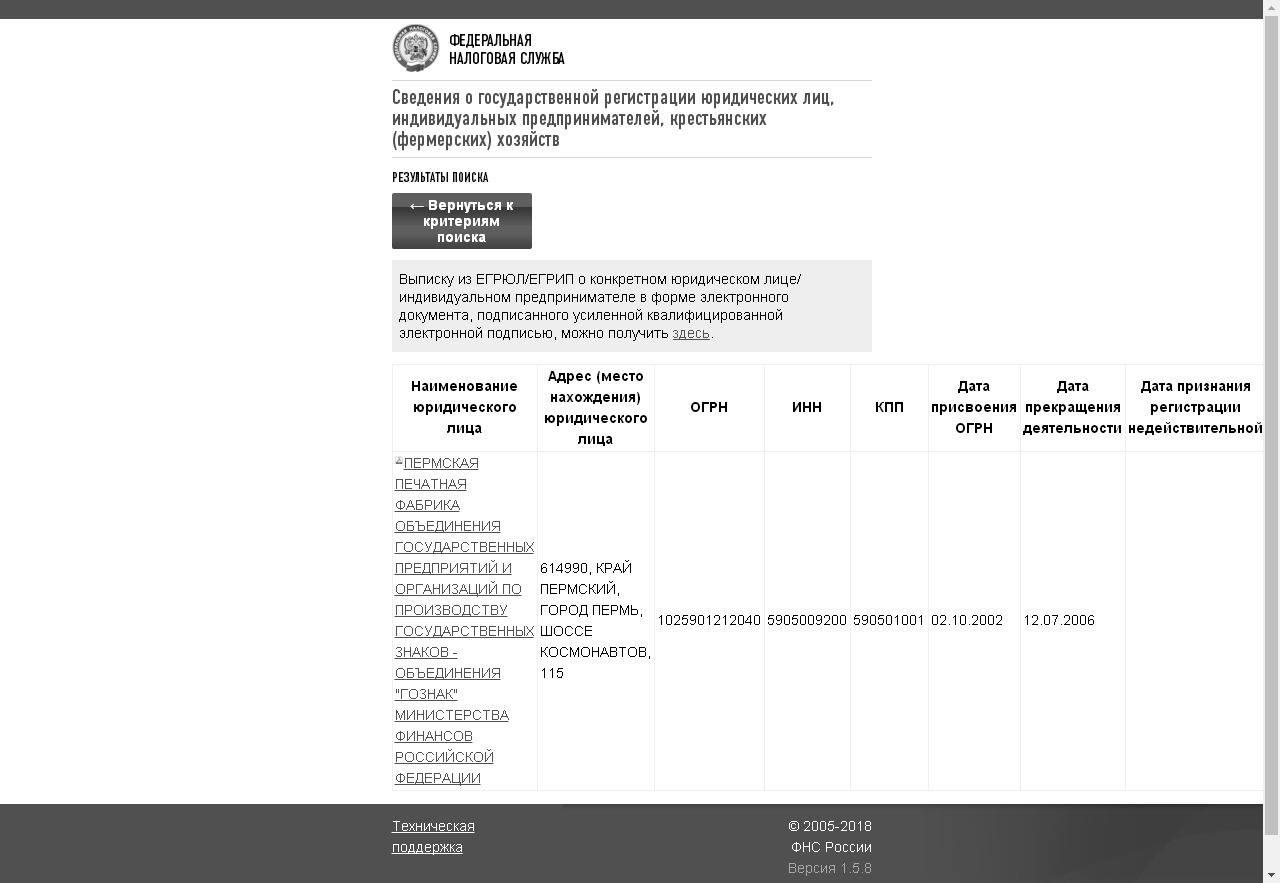Screen dimensions: 1280x883
Task: Click the Дата признания регистрации недействительной header
Action: 1195,407
